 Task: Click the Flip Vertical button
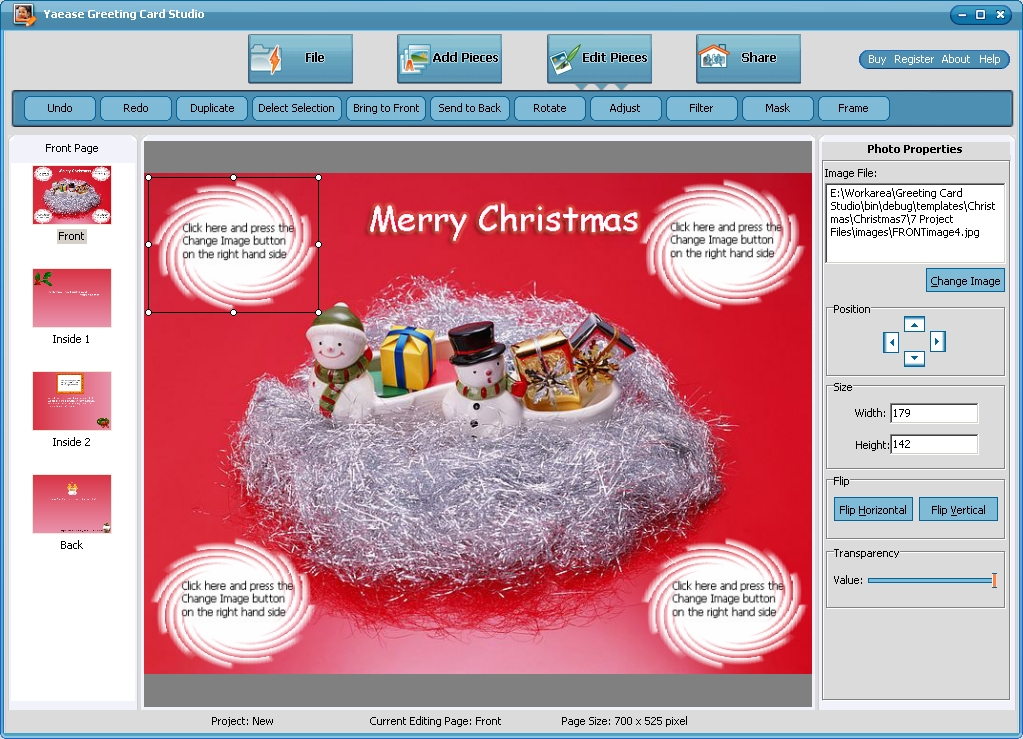pyautogui.click(x=958, y=509)
